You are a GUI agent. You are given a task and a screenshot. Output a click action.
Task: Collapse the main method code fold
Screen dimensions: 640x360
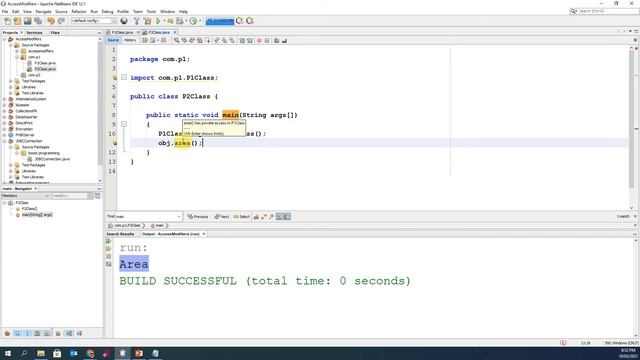(x=124, y=124)
